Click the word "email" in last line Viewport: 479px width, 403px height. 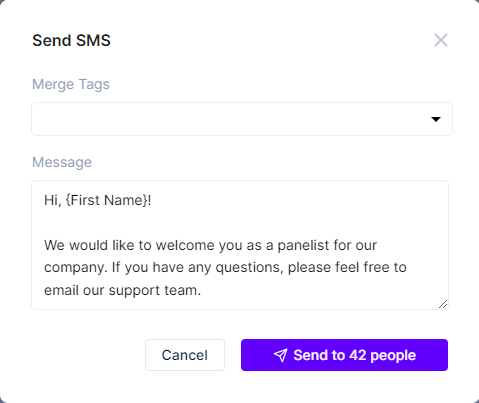[61, 290]
